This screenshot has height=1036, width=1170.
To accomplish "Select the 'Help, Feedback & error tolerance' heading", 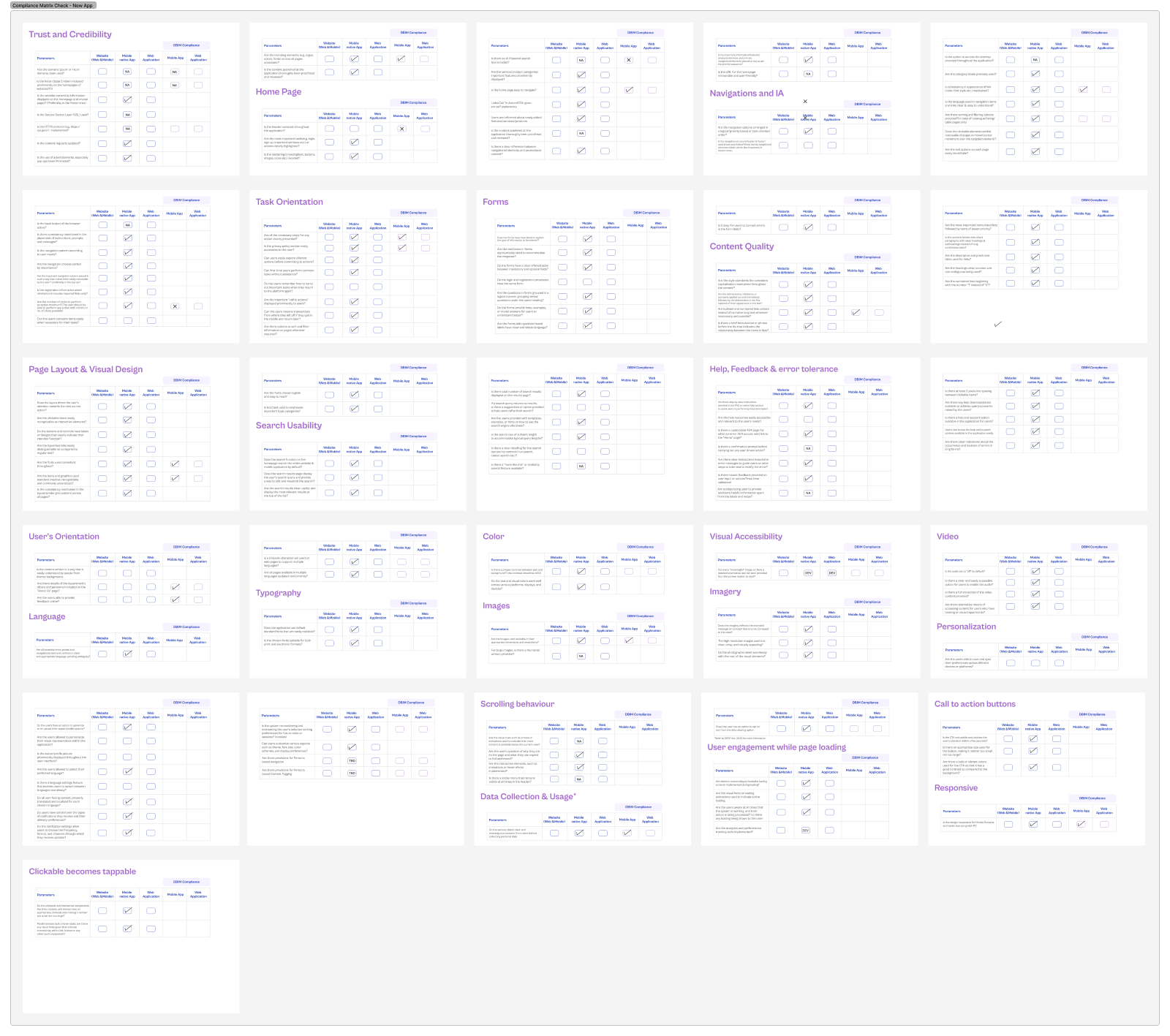I will (x=774, y=369).
